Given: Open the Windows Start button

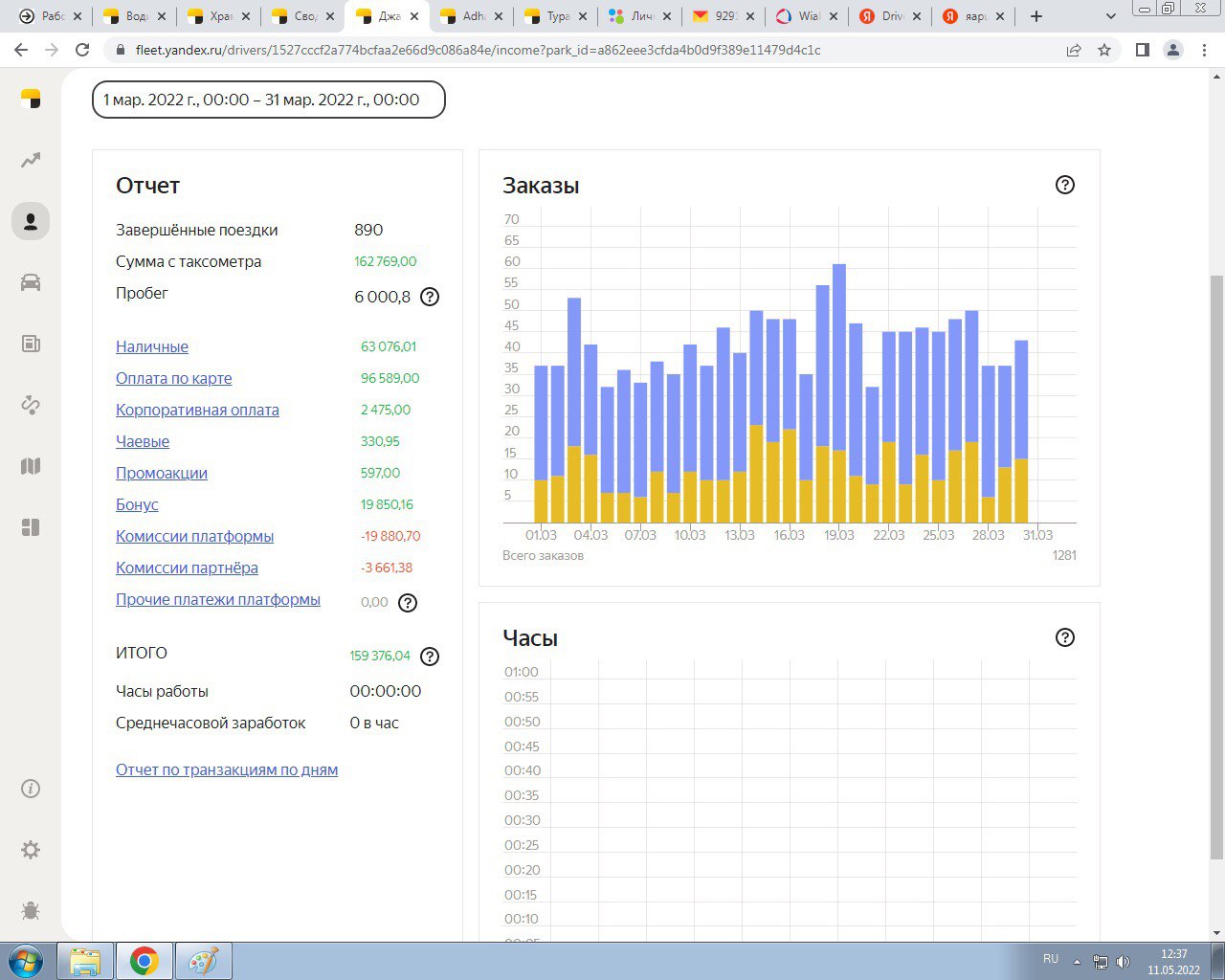Looking at the screenshot, I should (x=27, y=961).
